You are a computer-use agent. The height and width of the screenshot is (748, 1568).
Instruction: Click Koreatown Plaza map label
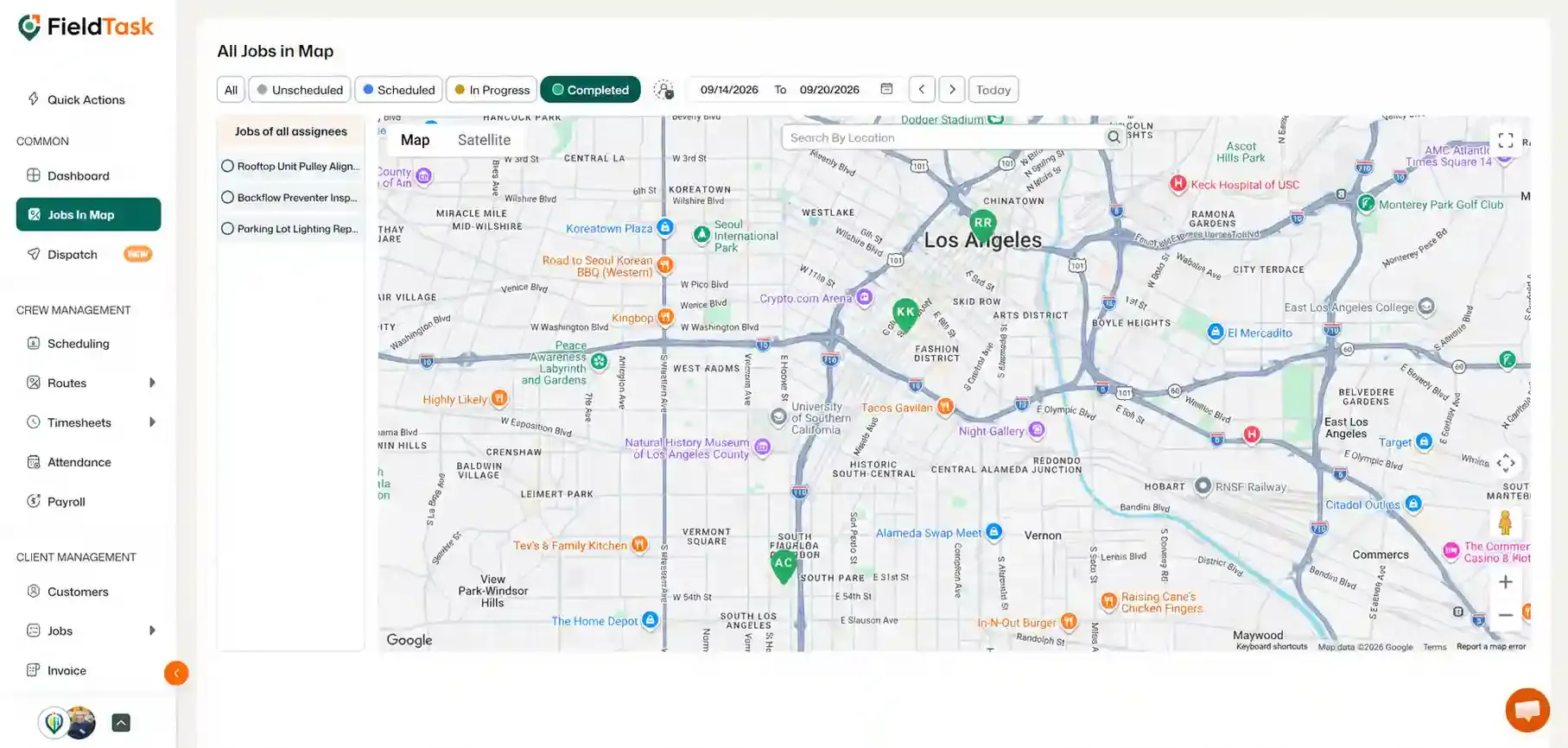[x=609, y=229]
